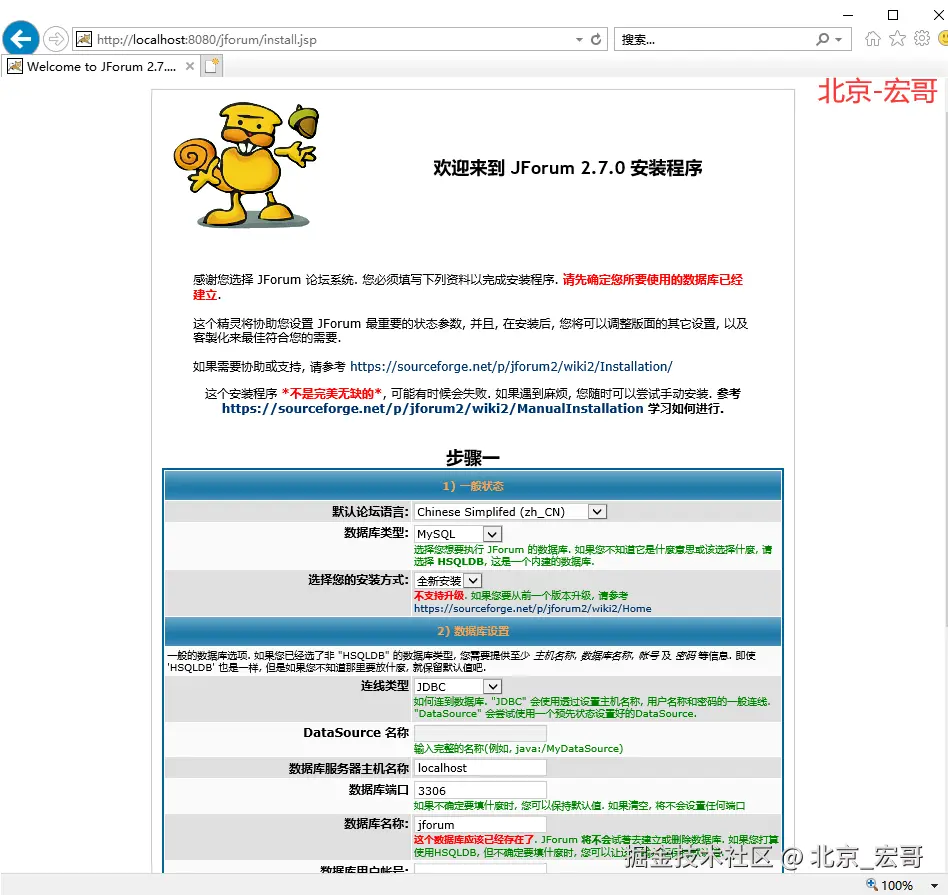Open the ManualInstallation sourceforge link
This screenshot has height=895, width=948.
[x=432, y=409]
